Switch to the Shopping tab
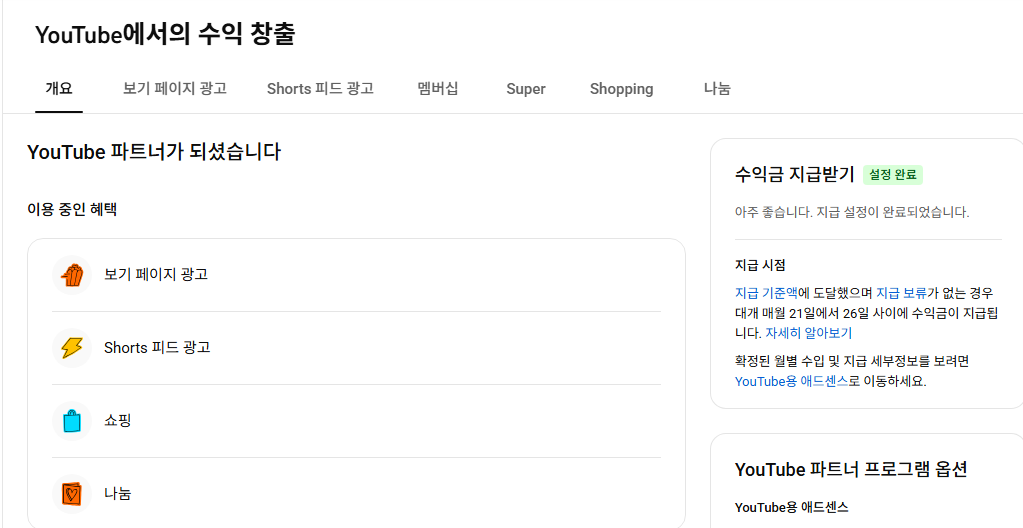1023x528 pixels. tap(621, 89)
